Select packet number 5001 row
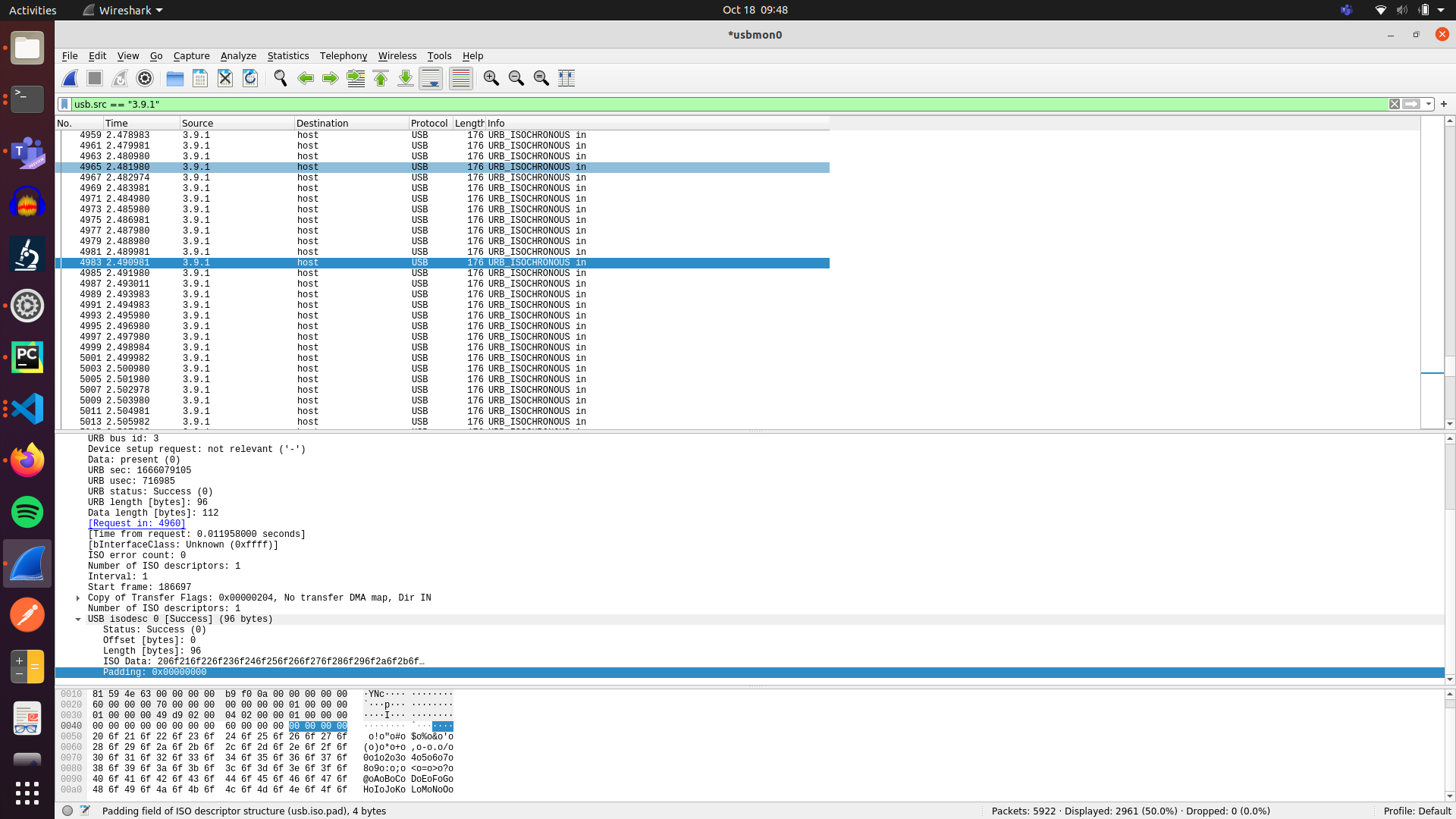Viewport: 1456px width, 819px height. point(442,358)
